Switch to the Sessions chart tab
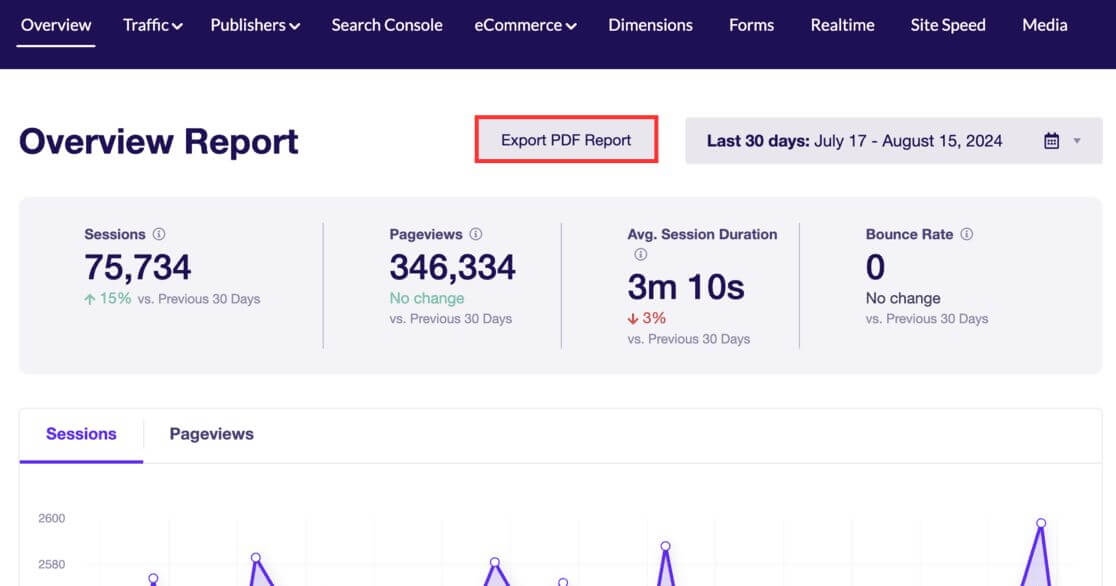 [81, 434]
